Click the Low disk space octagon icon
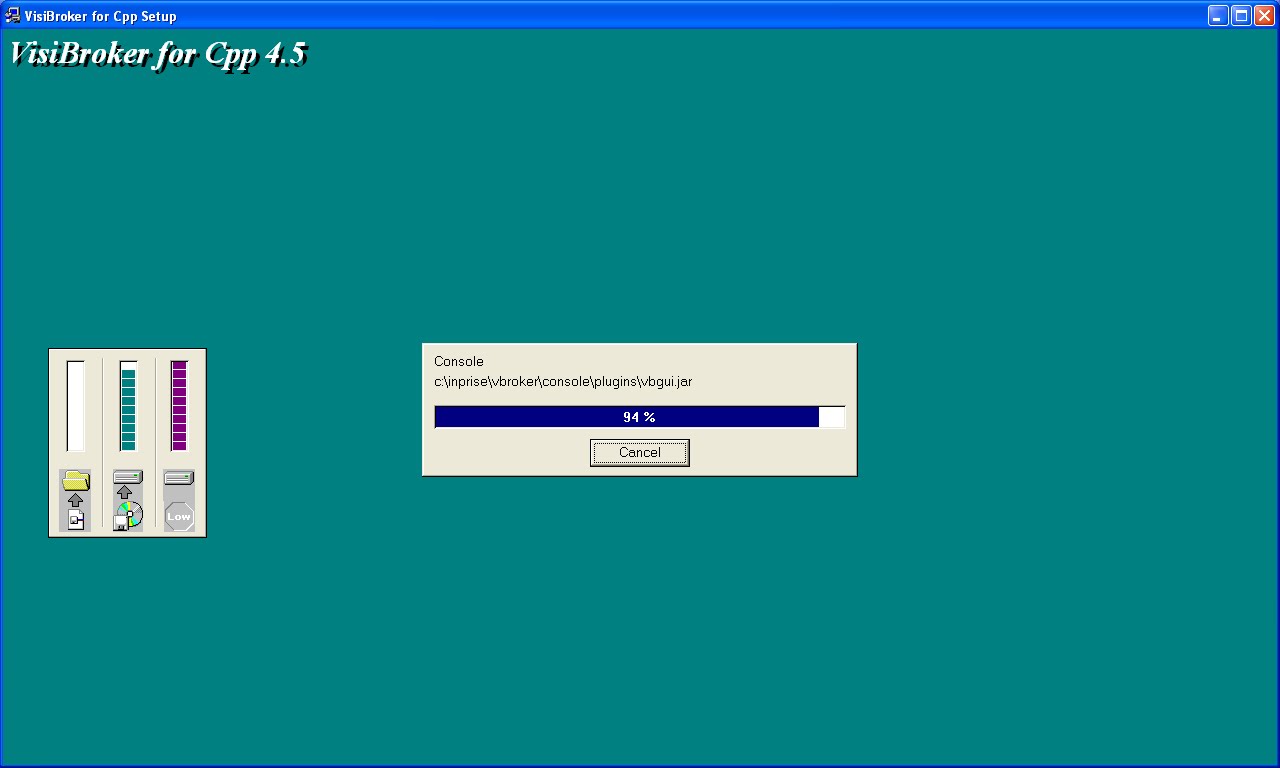The height and width of the screenshot is (768, 1280). [x=179, y=516]
